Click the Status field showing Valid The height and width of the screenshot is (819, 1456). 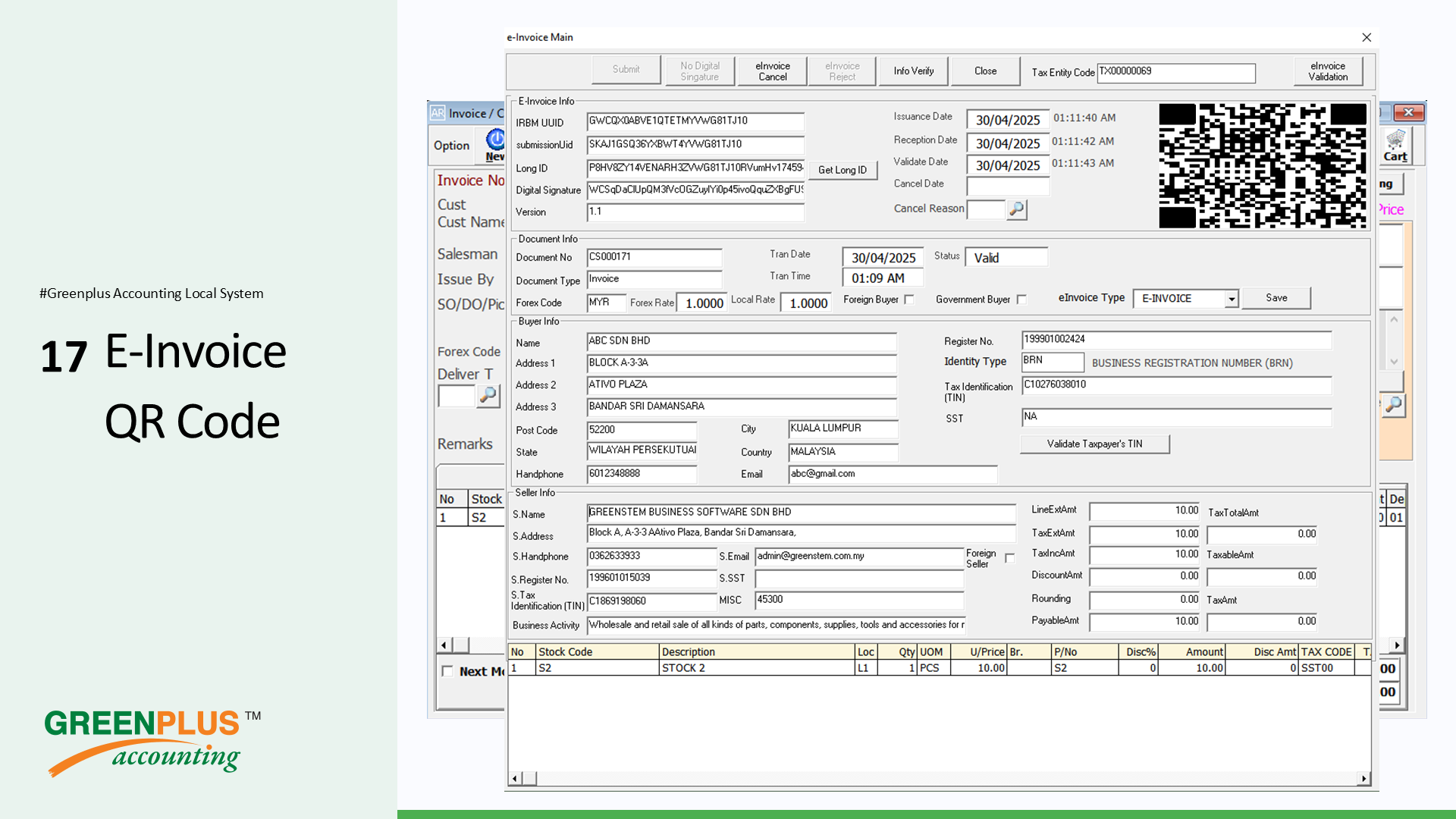tap(1006, 257)
